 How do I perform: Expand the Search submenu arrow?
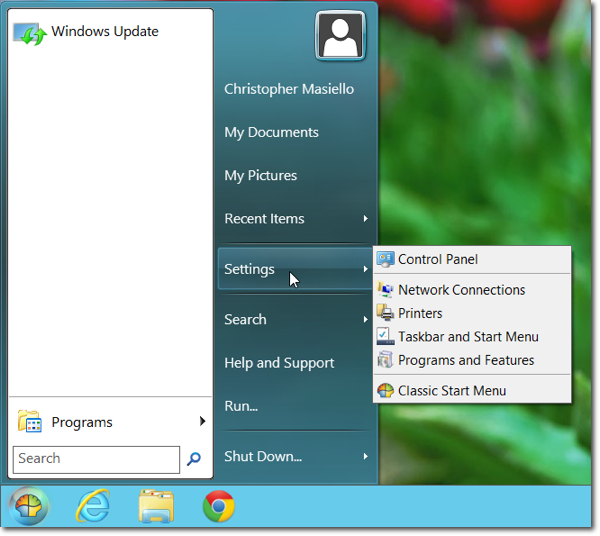click(366, 319)
